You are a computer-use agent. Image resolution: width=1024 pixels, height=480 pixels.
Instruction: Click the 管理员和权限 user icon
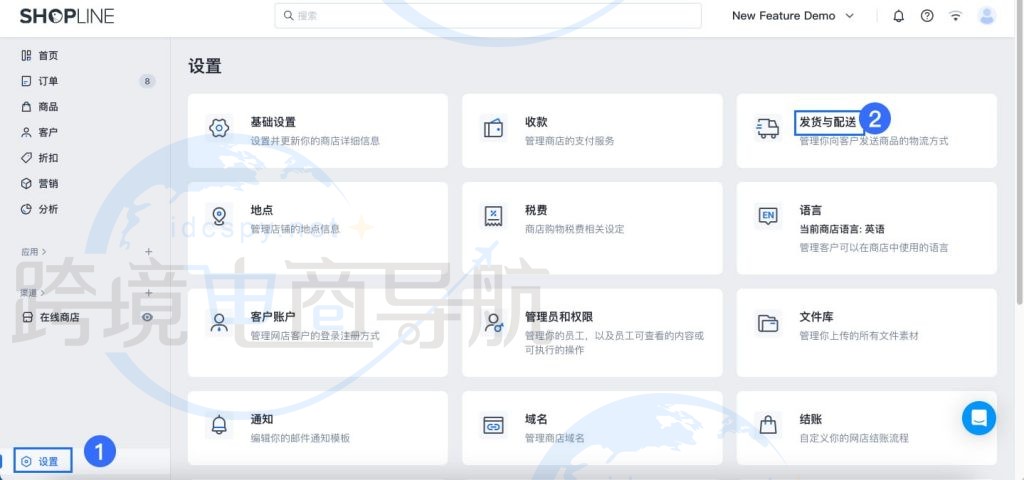(494, 323)
